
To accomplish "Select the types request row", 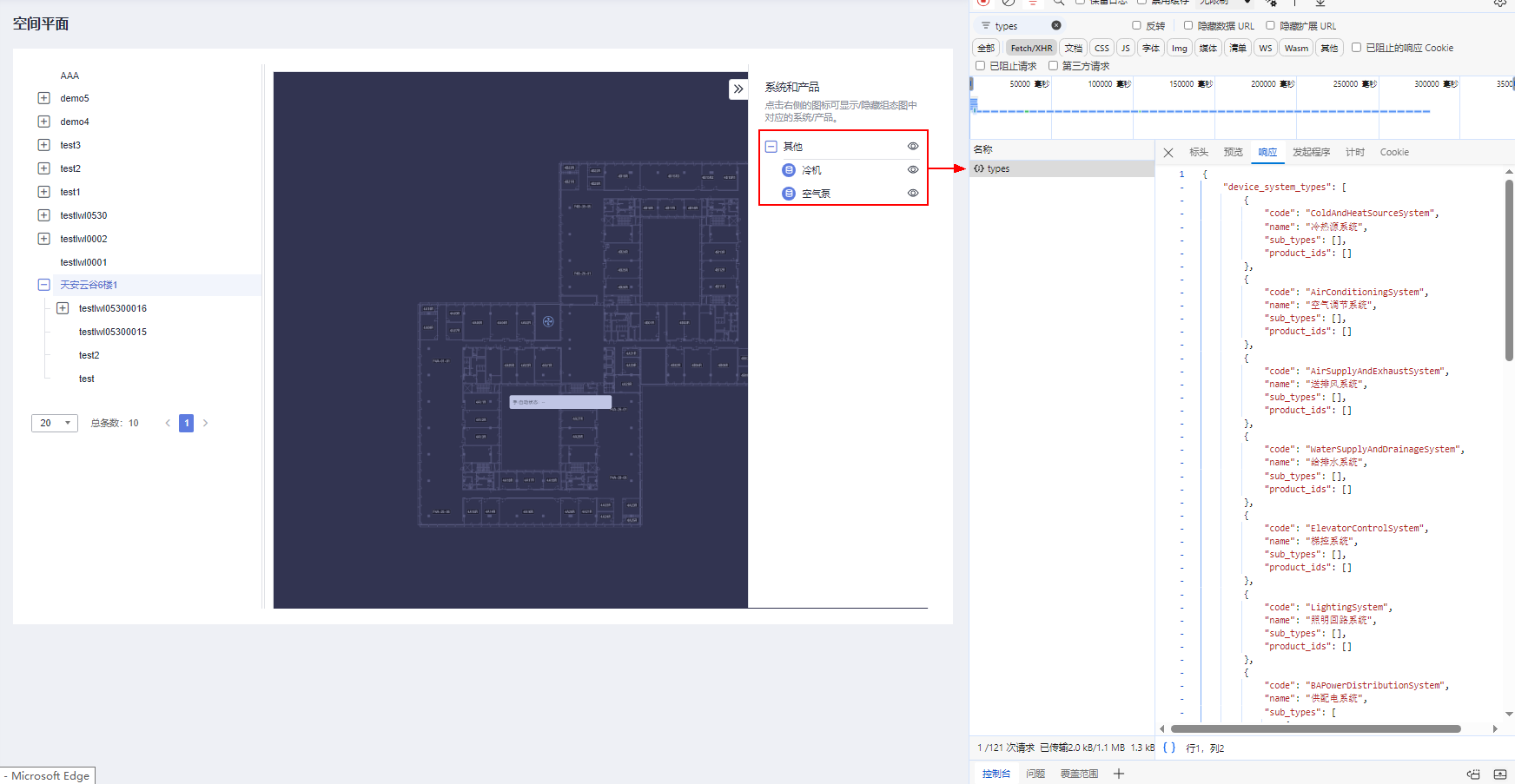I will (1062, 168).
